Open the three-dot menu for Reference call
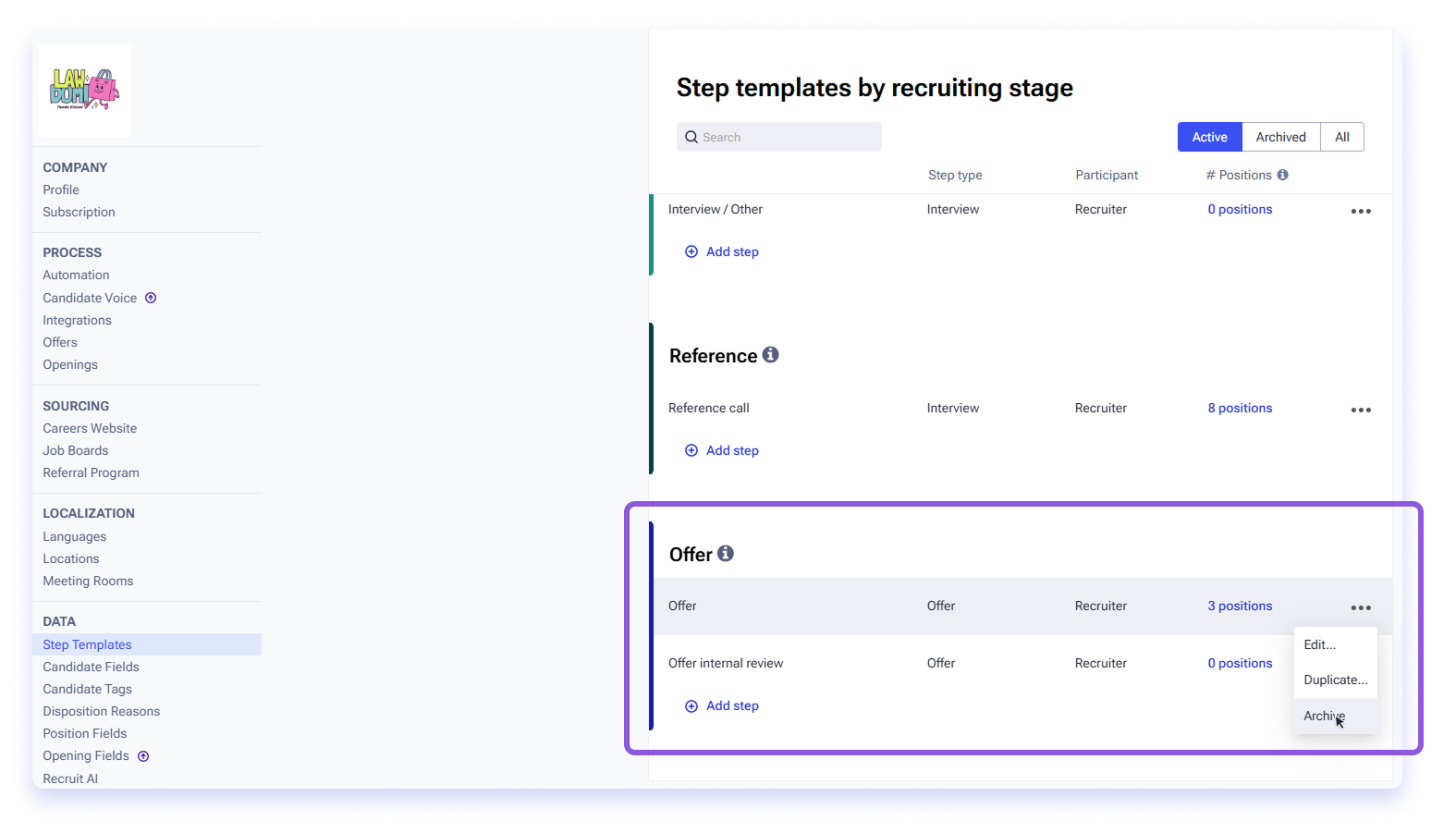Image resolution: width=1456 pixels, height=833 pixels. coord(1361,410)
